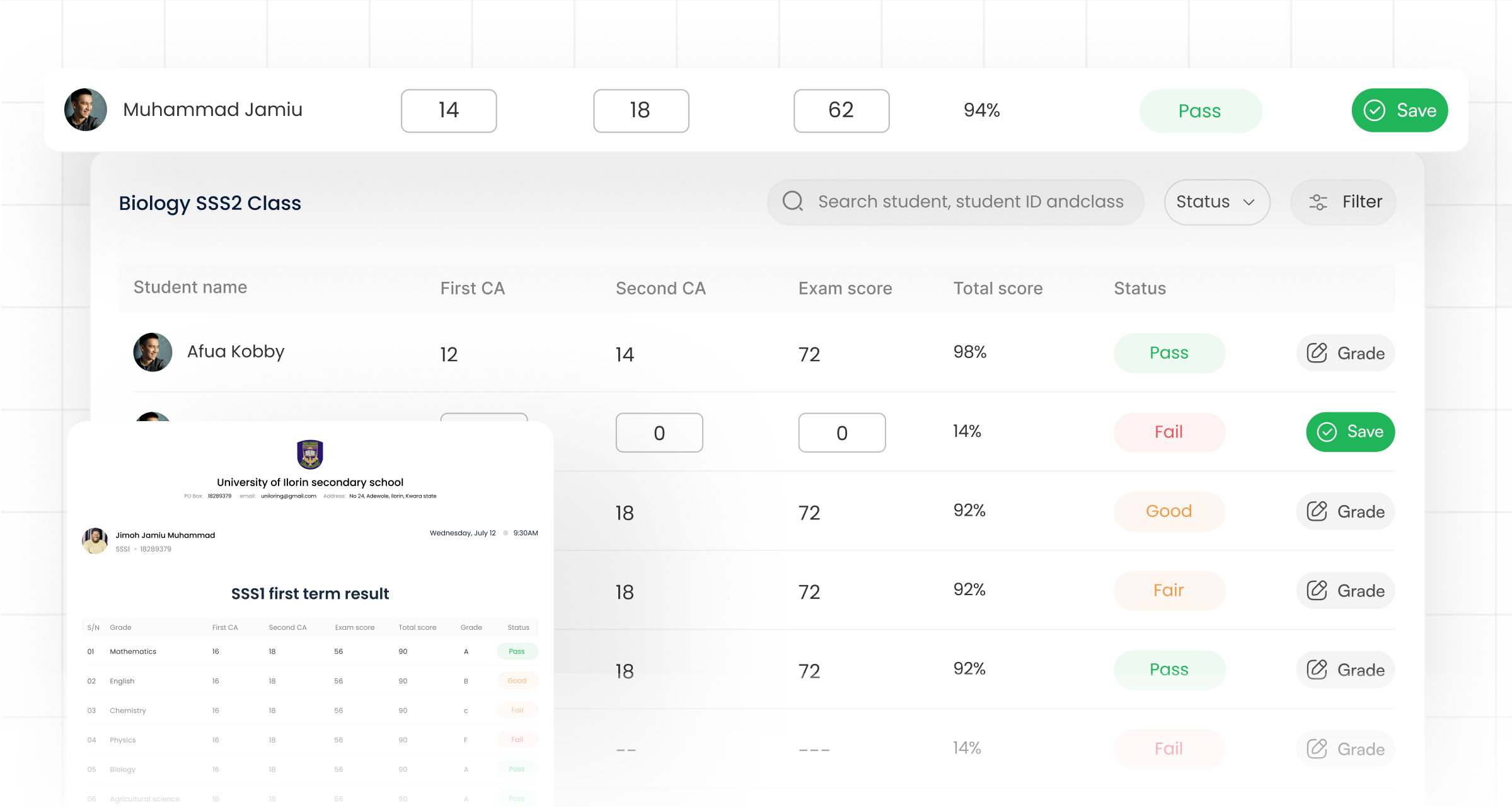The height and width of the screenshot is (807, 1512).
Task: Click the Status dropdown chevron arrow
Action: coord(1249,202)
